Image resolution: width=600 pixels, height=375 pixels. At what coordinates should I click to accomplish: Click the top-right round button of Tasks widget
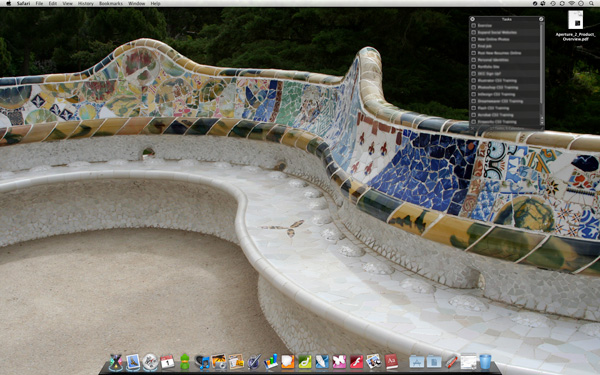[x=541, y=19]
